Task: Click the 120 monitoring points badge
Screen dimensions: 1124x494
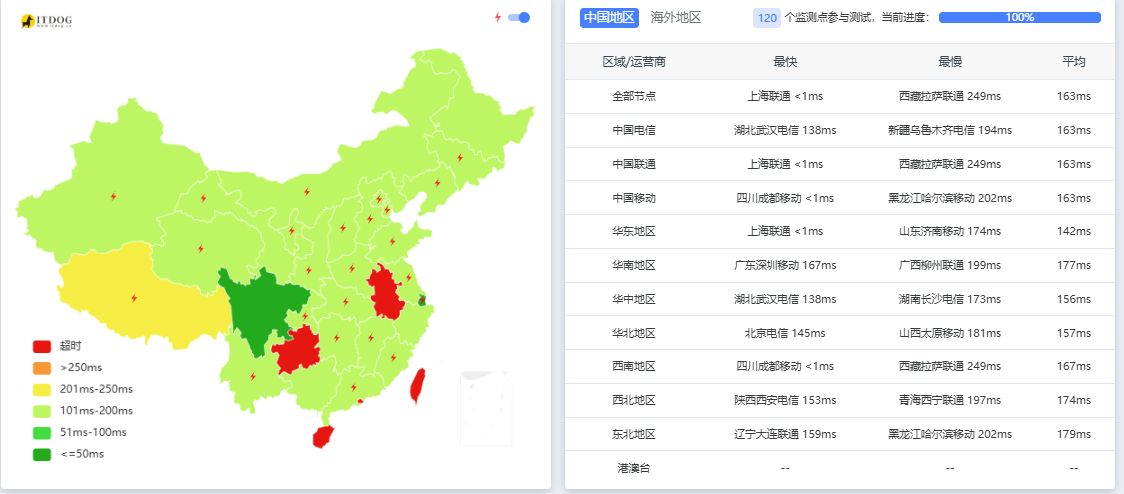Action: click(x=767, y=17)
